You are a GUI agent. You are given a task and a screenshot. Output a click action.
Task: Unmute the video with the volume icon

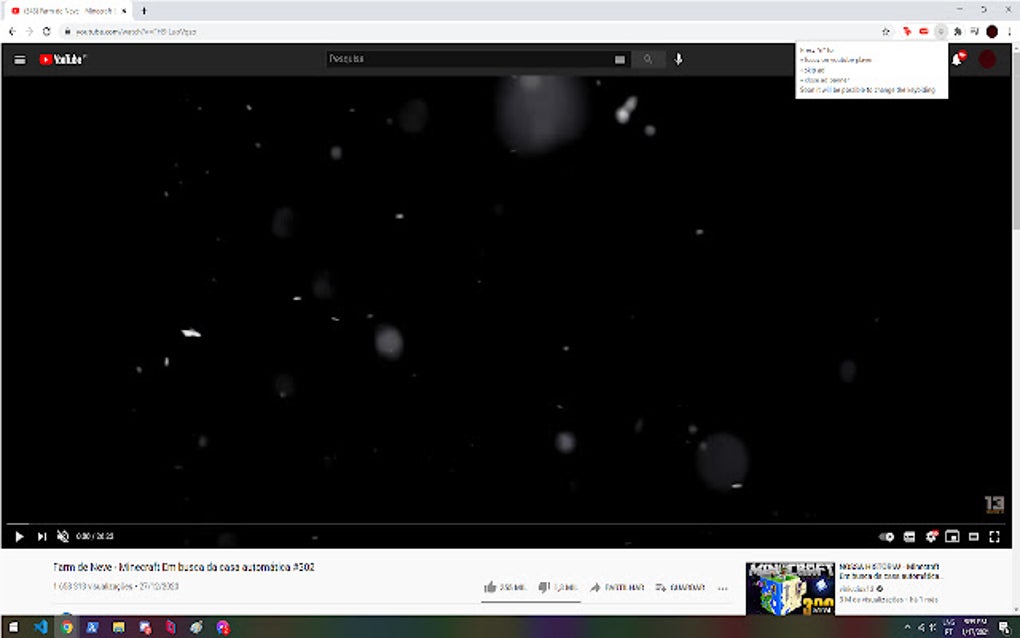pyautogui.click(x=64, y=537)
